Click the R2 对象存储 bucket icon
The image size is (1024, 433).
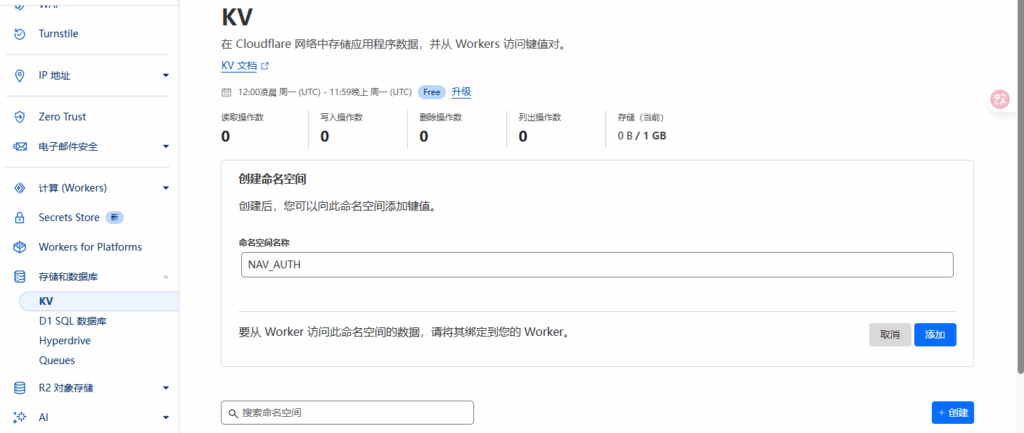point(19,388)
